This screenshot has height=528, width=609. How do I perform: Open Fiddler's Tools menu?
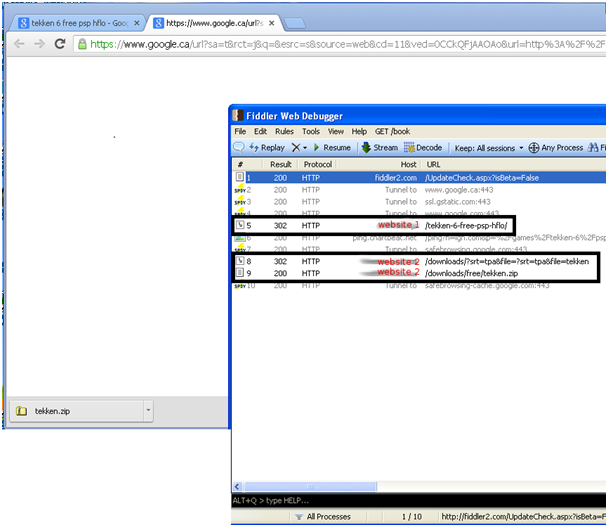coord(311,131)
